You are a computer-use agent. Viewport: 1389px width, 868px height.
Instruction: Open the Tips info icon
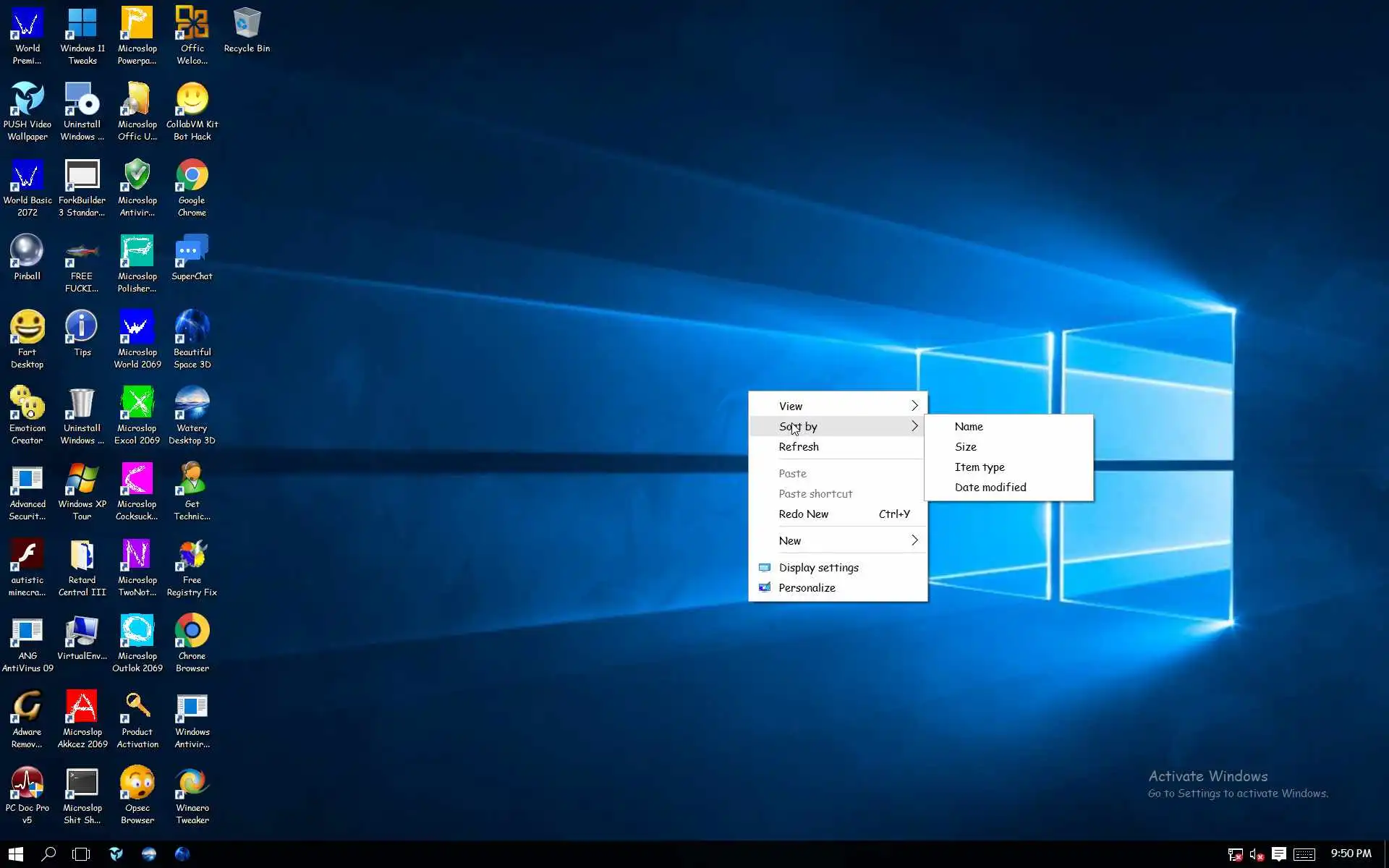click(82, 331)
